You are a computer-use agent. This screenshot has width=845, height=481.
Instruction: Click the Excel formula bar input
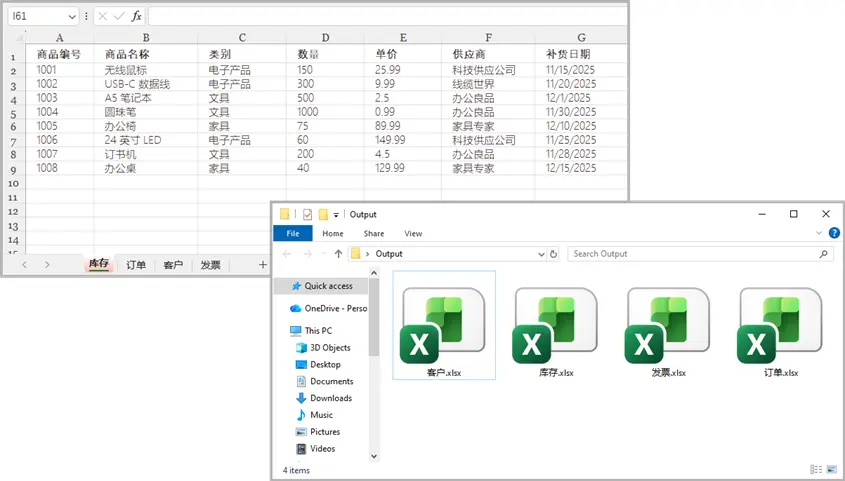point(387,16)
